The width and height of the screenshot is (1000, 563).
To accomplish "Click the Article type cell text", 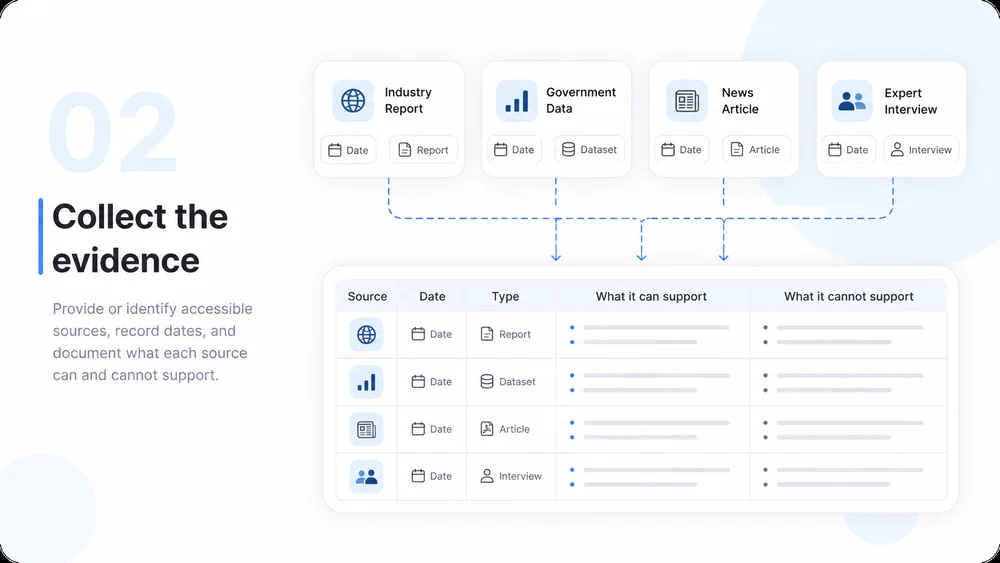I will point(514,429).
